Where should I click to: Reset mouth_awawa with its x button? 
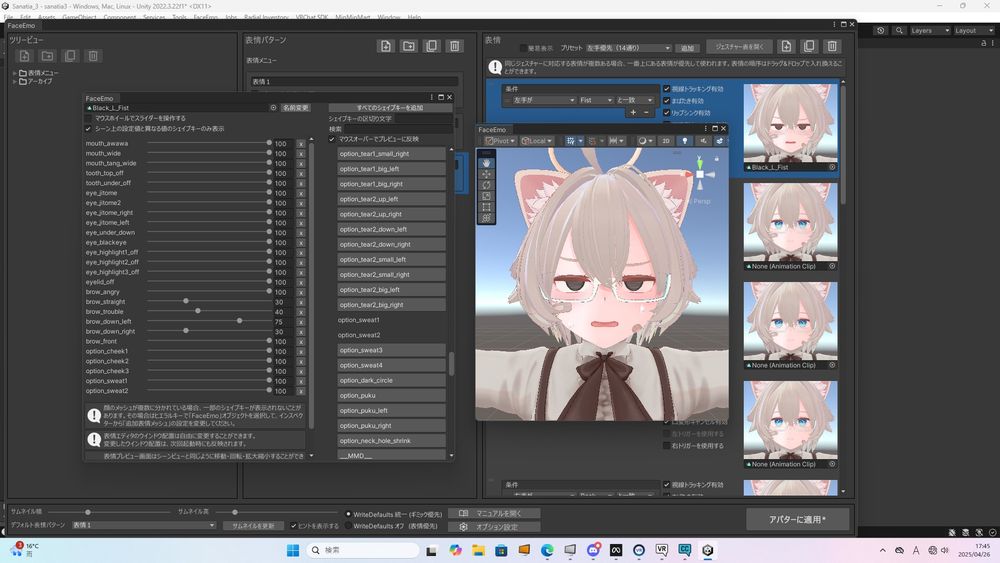click(x=301, y=144)
